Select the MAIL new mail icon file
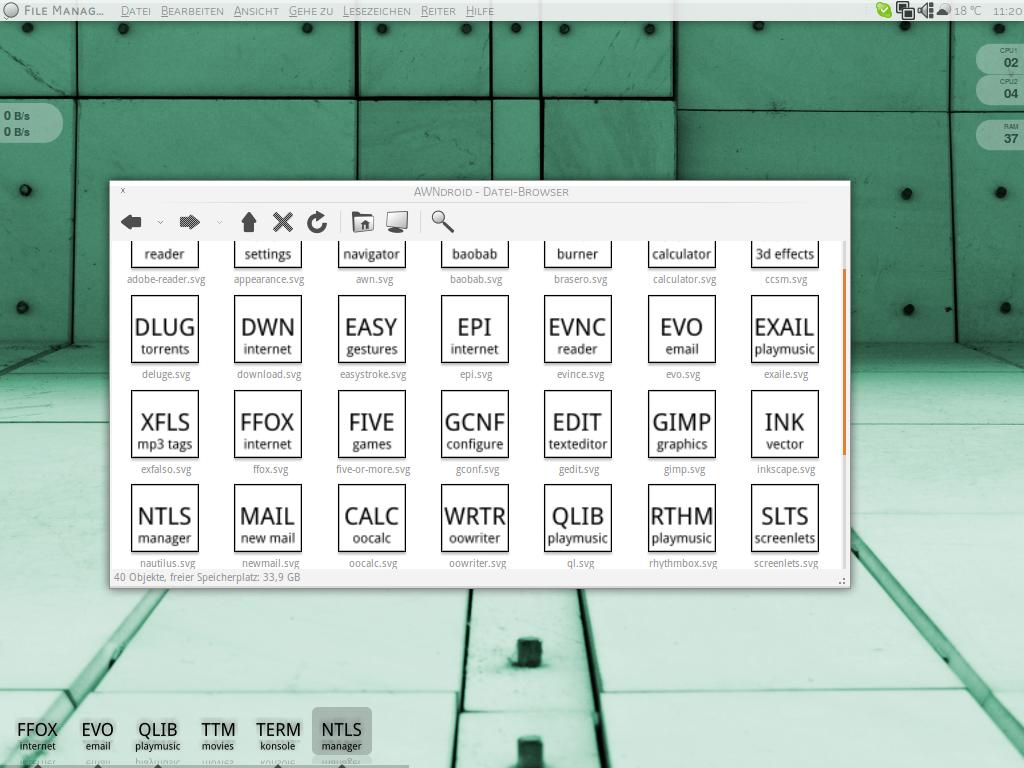The width and height of the screenshot is (1024, 768). pos(268,518)
